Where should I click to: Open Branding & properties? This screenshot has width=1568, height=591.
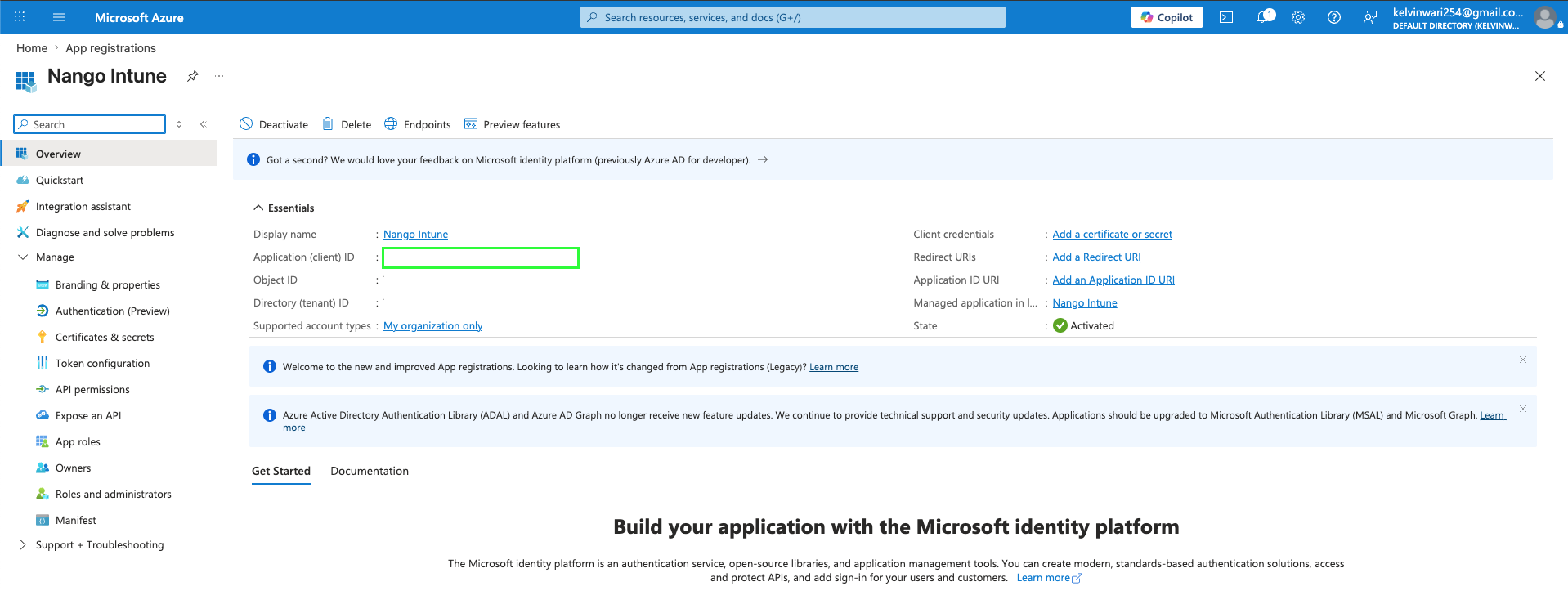coord(110,284)
